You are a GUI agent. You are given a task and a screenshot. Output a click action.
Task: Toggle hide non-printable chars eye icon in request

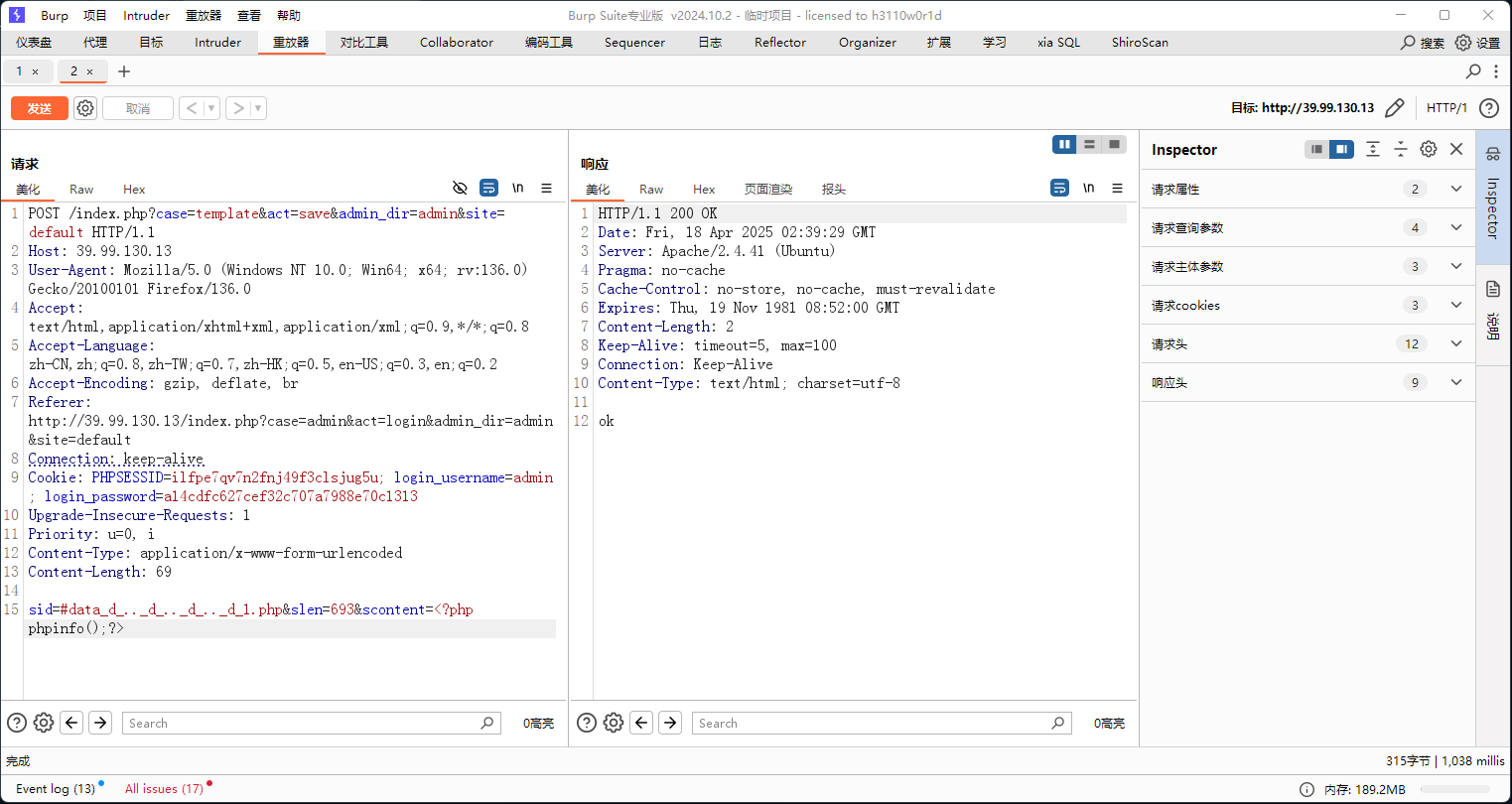click(x=460, y=188)
